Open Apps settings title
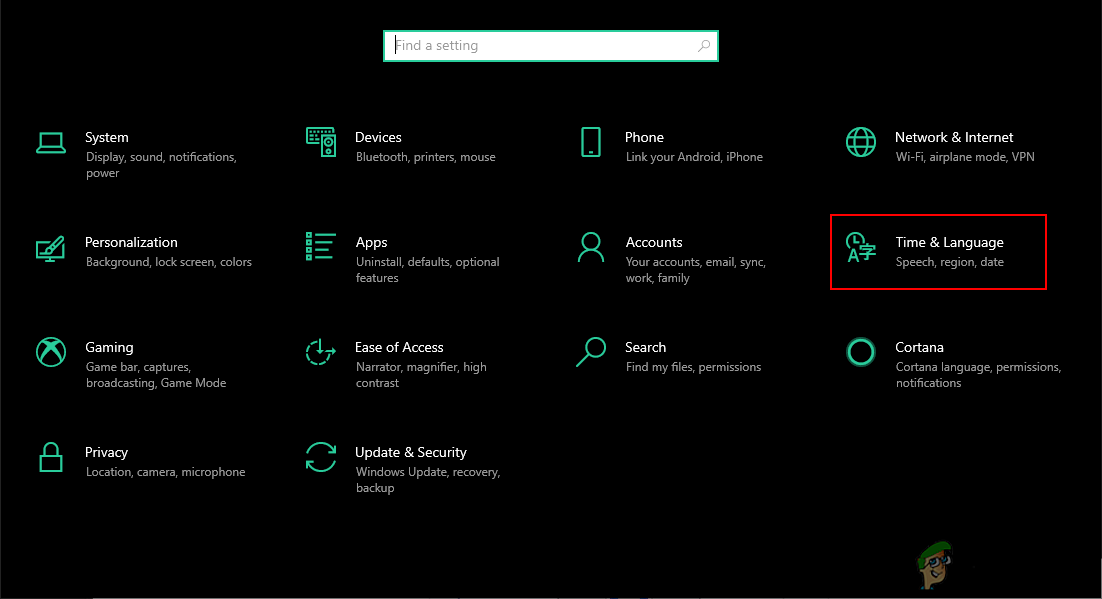 371,243
